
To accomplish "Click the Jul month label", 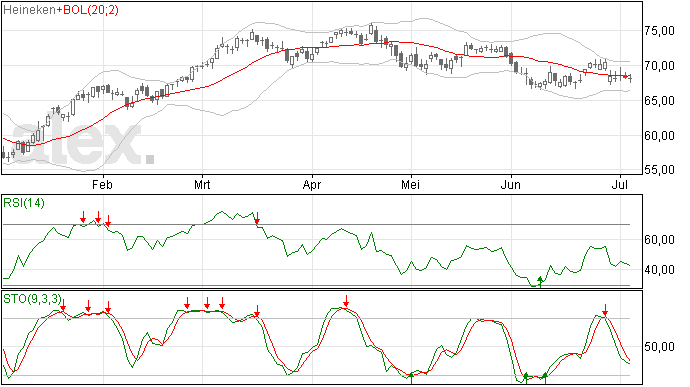I will click(620, 184).
